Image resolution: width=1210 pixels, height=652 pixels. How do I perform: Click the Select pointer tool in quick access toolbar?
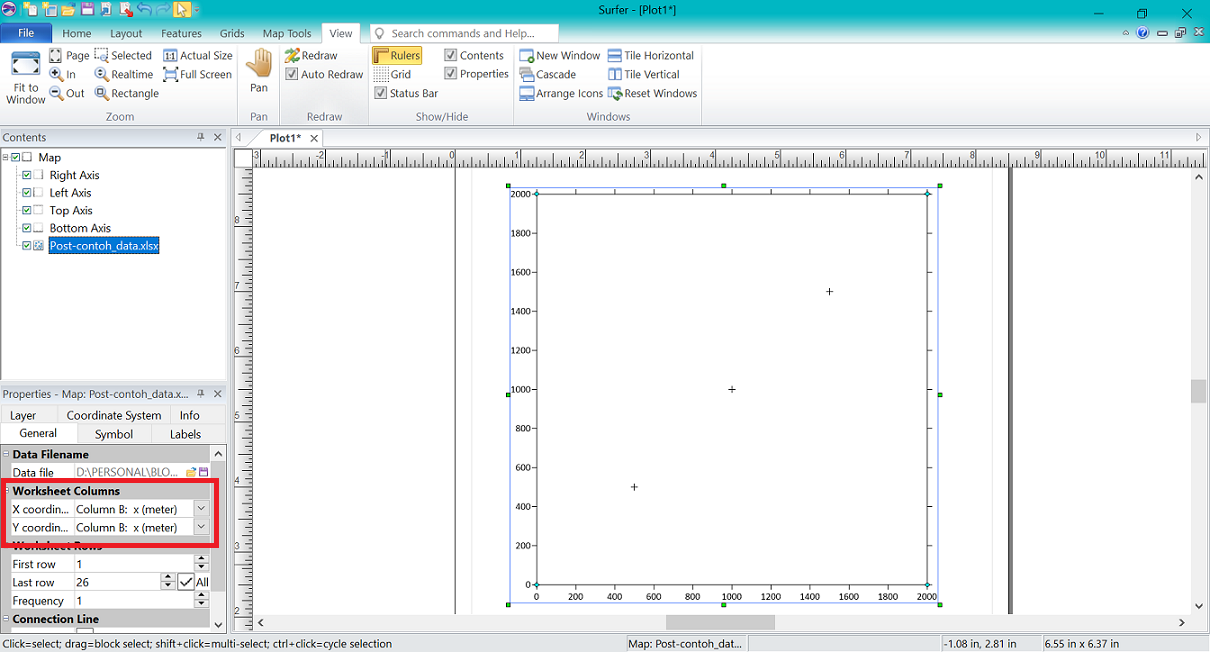(x=182, y=9)
